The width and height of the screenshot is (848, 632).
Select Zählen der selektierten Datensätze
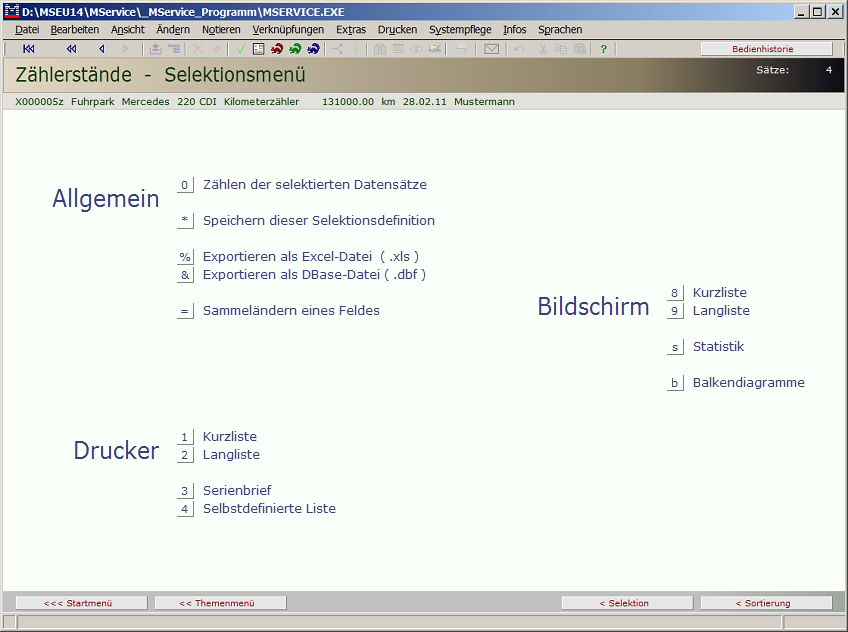point(314,184)
